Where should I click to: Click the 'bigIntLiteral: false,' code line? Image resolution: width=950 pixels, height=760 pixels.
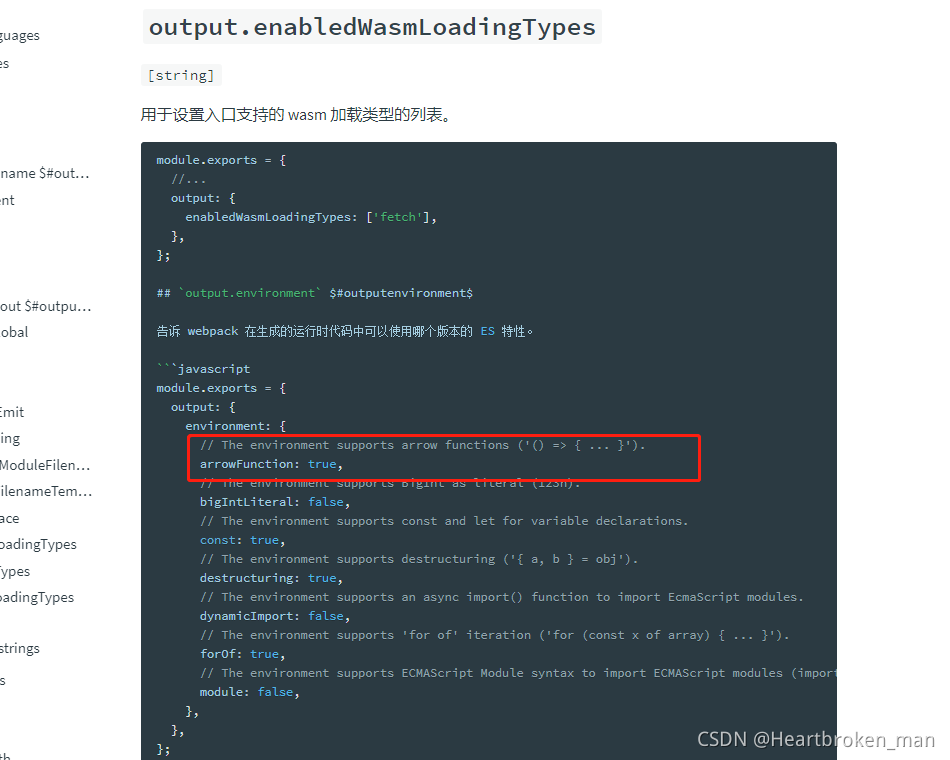[x=275, y=502]
